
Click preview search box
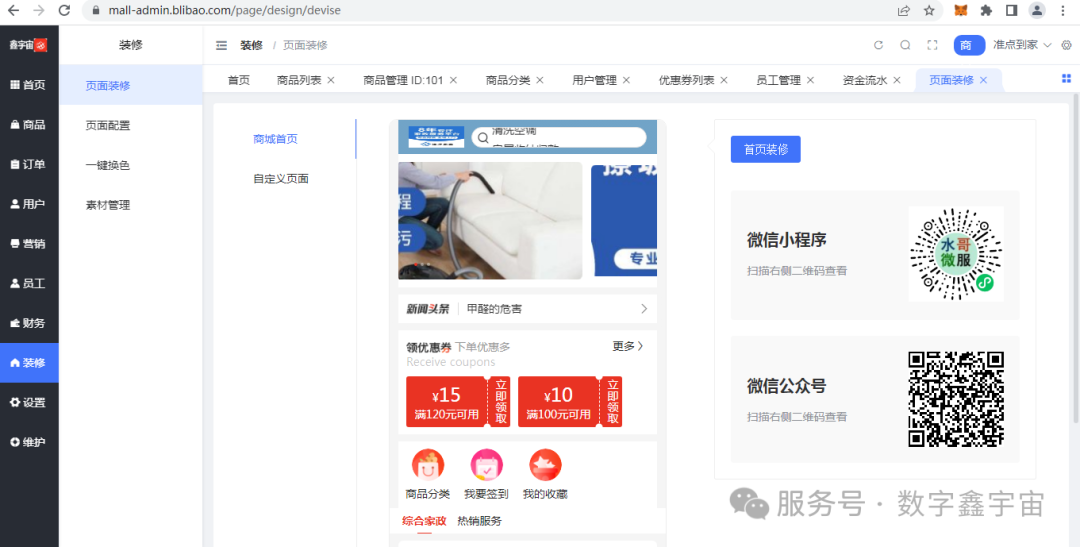pos(559,137)
